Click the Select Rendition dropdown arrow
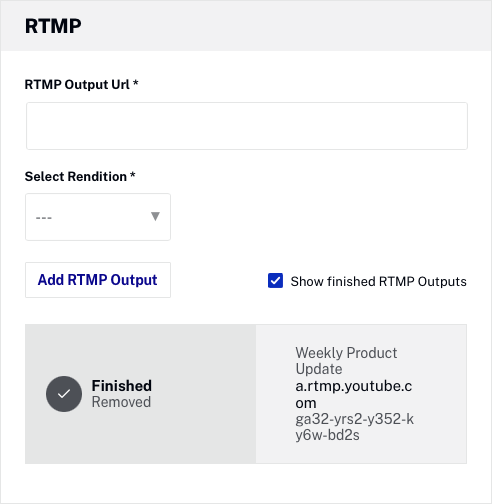Viewport: 492px width, 504px height. tap(155, 216)
